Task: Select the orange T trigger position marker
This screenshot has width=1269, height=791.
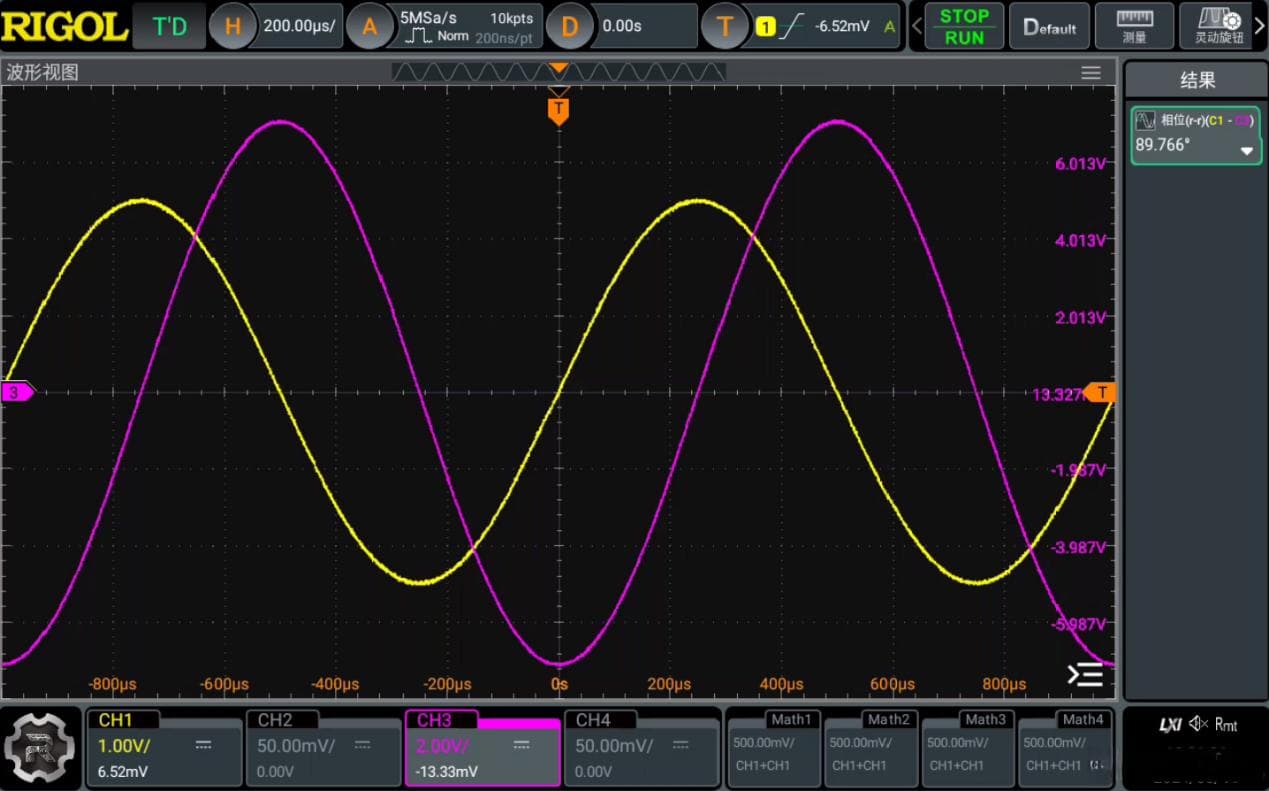Action: [x=558, y=109]
